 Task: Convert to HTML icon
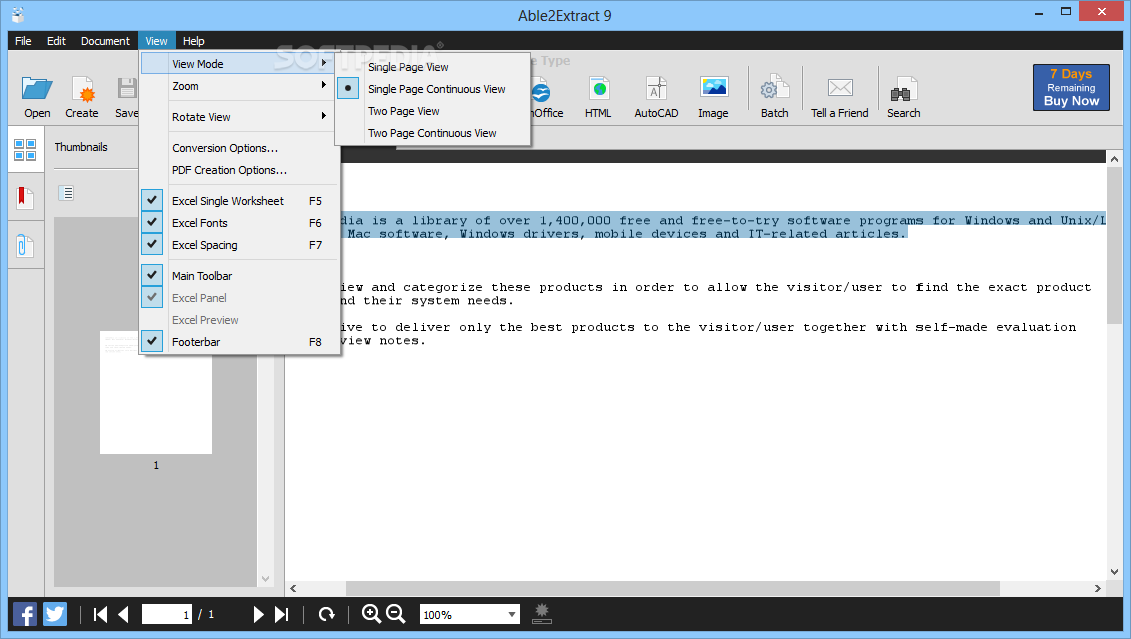coord(598,90)
